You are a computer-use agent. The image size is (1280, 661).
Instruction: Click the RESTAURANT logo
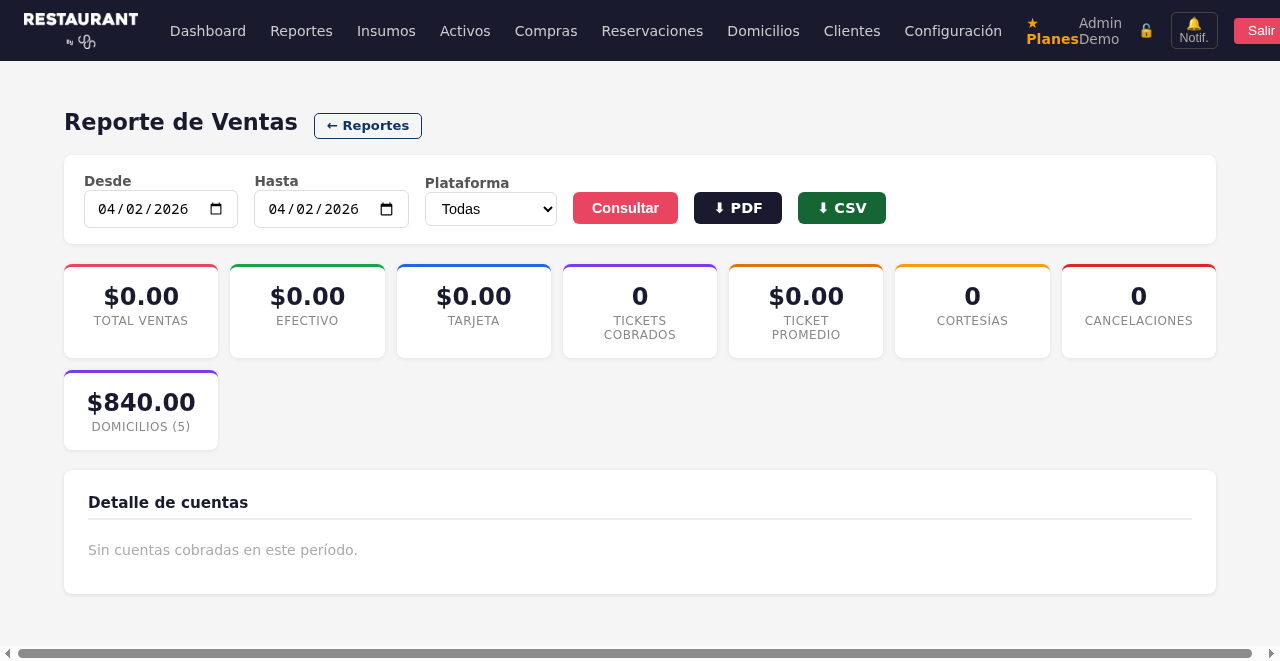[80, 24]
